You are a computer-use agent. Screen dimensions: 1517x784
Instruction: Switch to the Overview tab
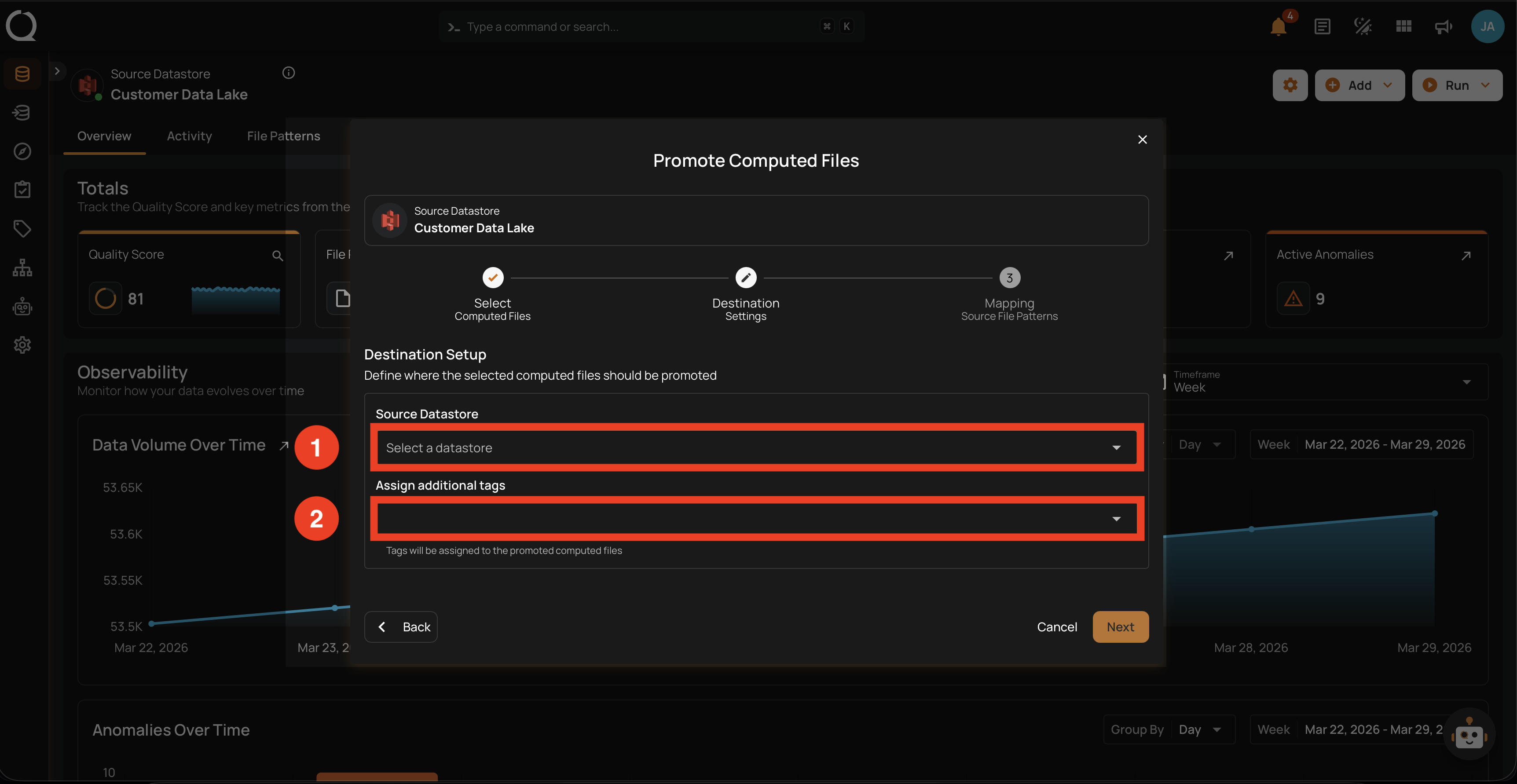tap(104, 136)
